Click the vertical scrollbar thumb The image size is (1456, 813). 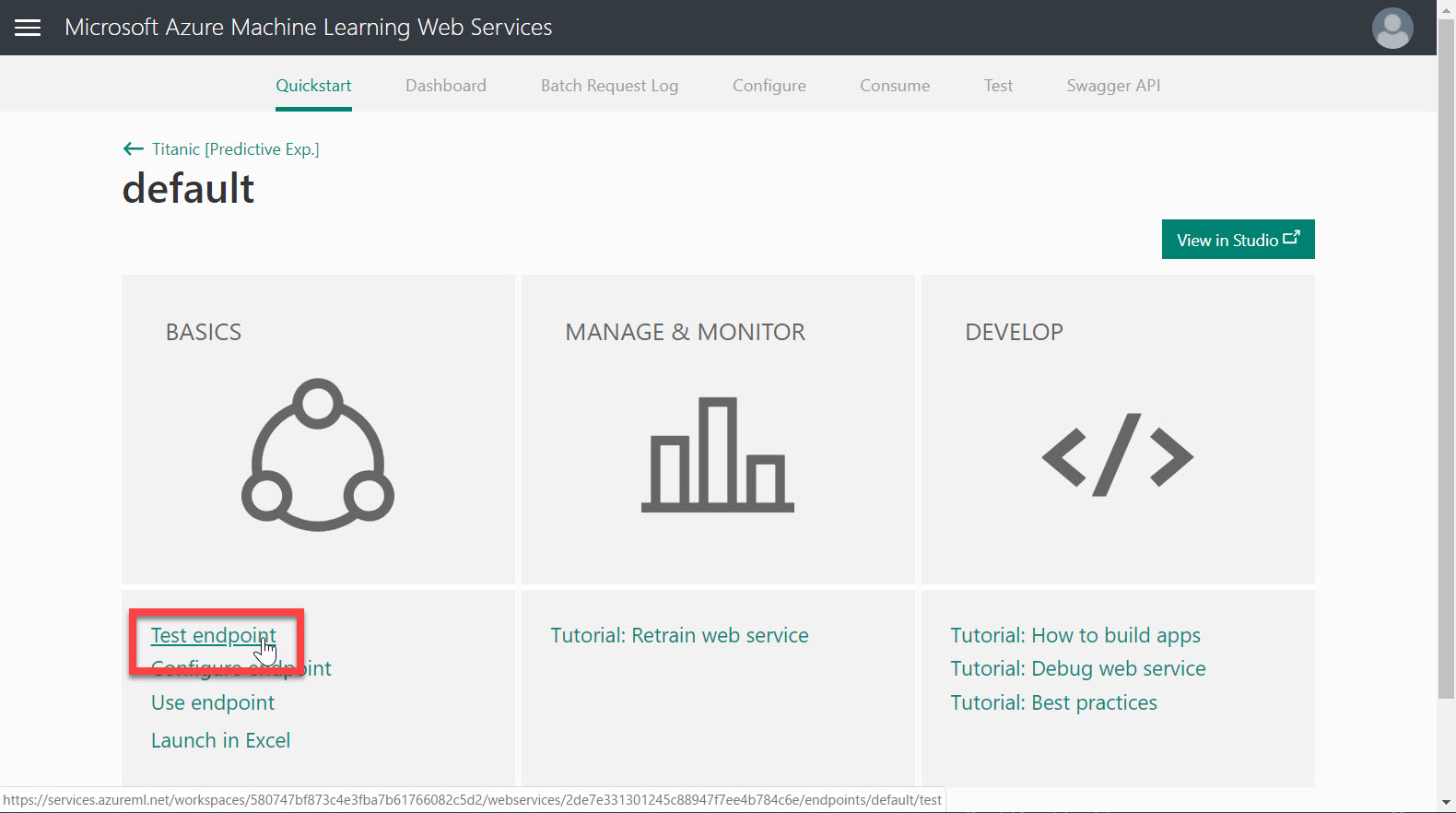[1447, 359]
